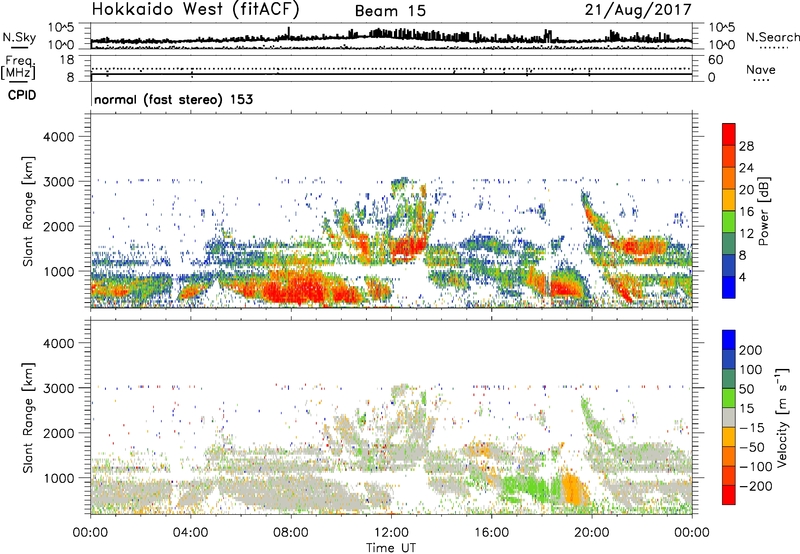
Task: Click the '20:00' time tick label
Action: click(x=591, y=533)
